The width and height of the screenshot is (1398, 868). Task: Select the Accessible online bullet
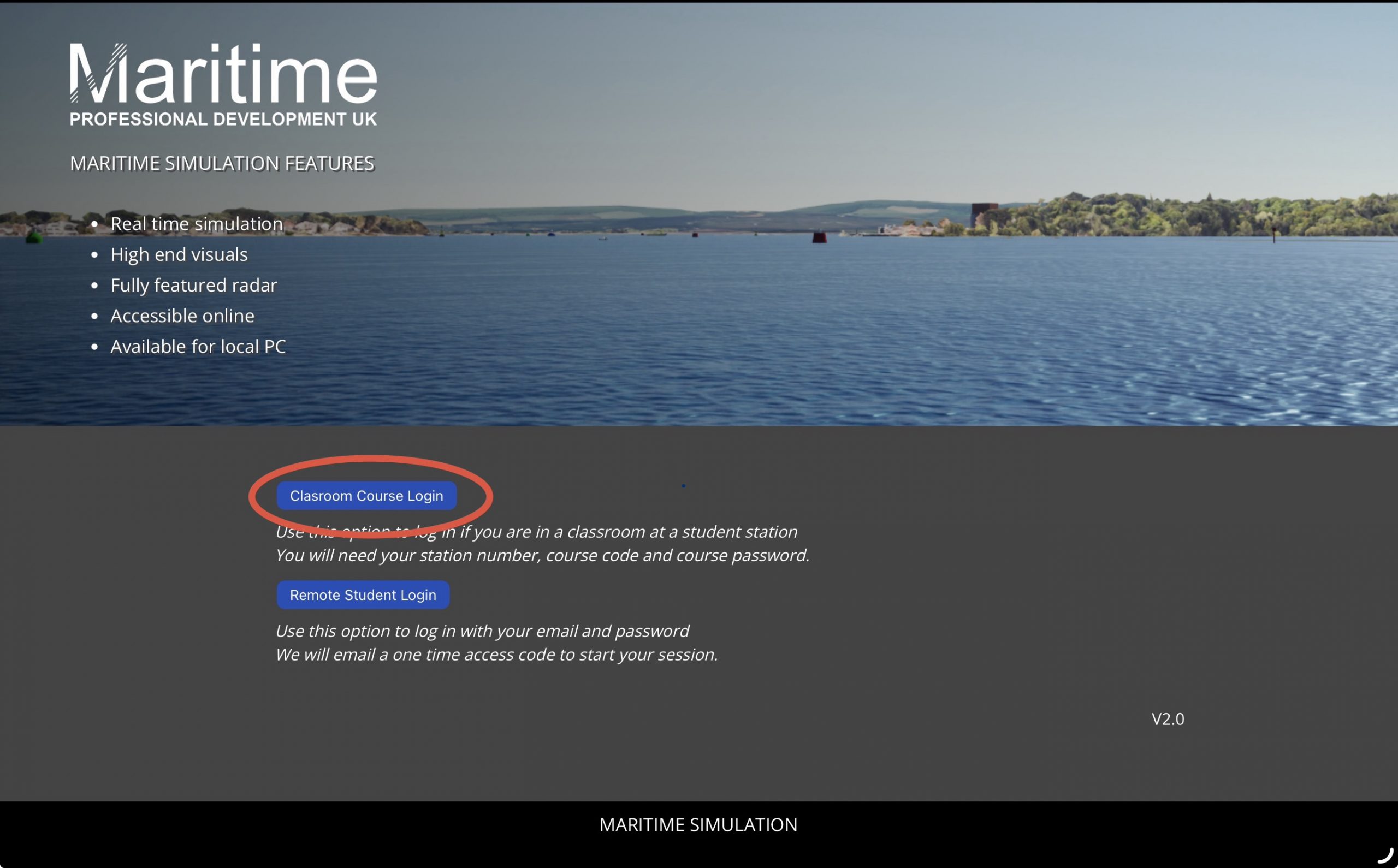[x=182, y=316]
